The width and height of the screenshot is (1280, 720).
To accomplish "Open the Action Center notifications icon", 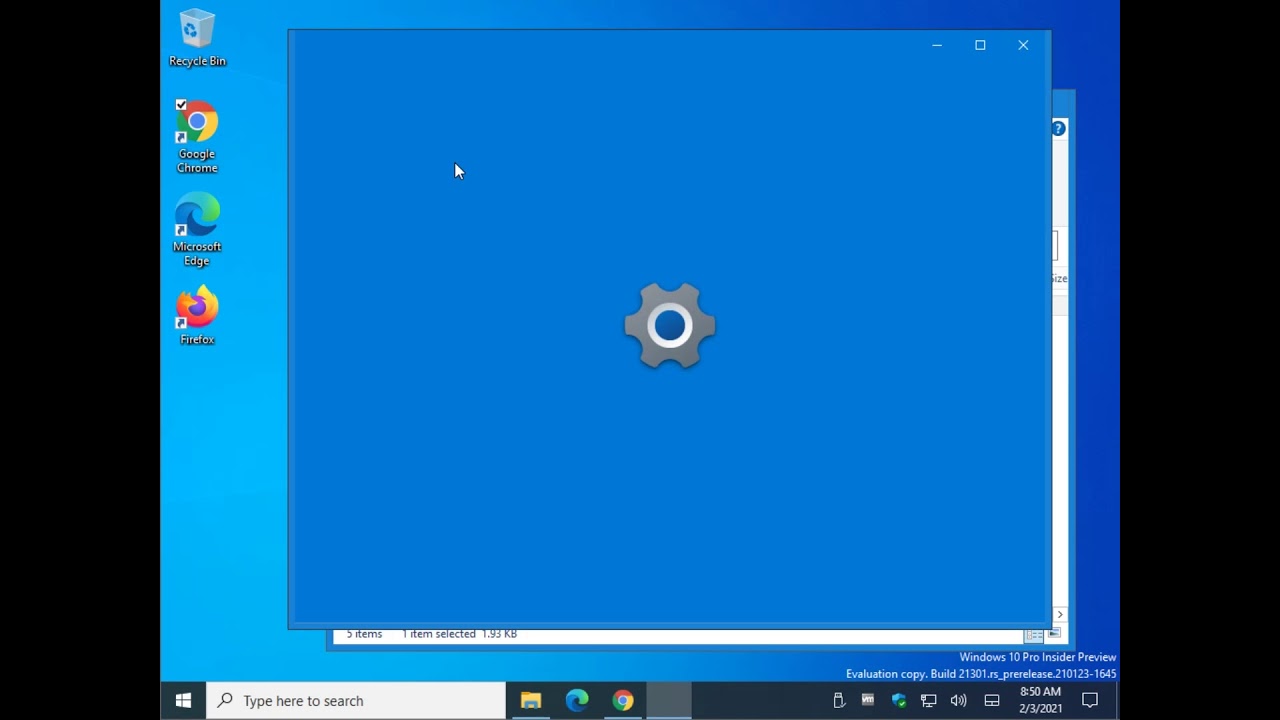I will tap(1090, 701).
